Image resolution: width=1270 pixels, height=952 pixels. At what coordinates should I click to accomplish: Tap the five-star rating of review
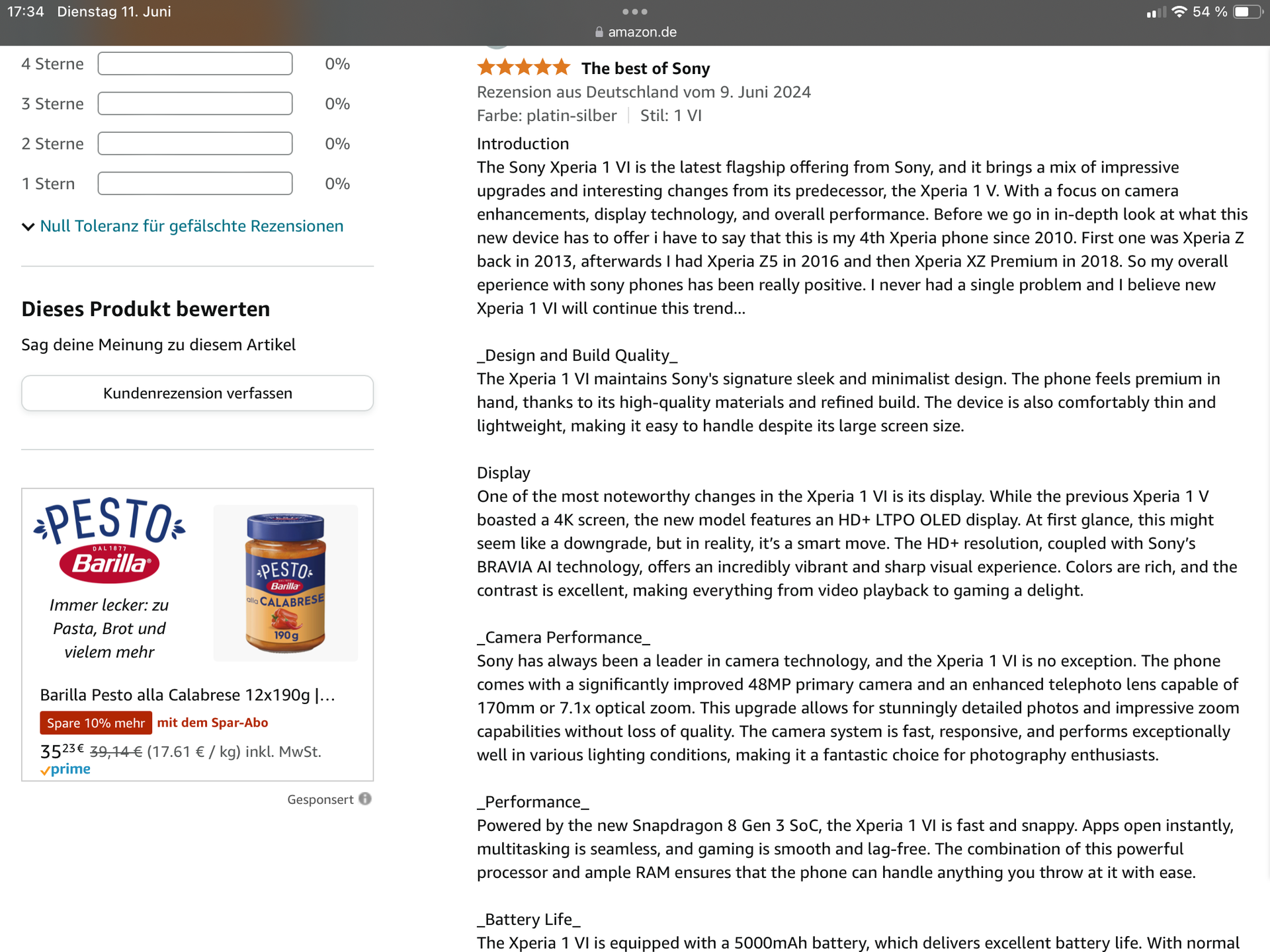(523, 67)
